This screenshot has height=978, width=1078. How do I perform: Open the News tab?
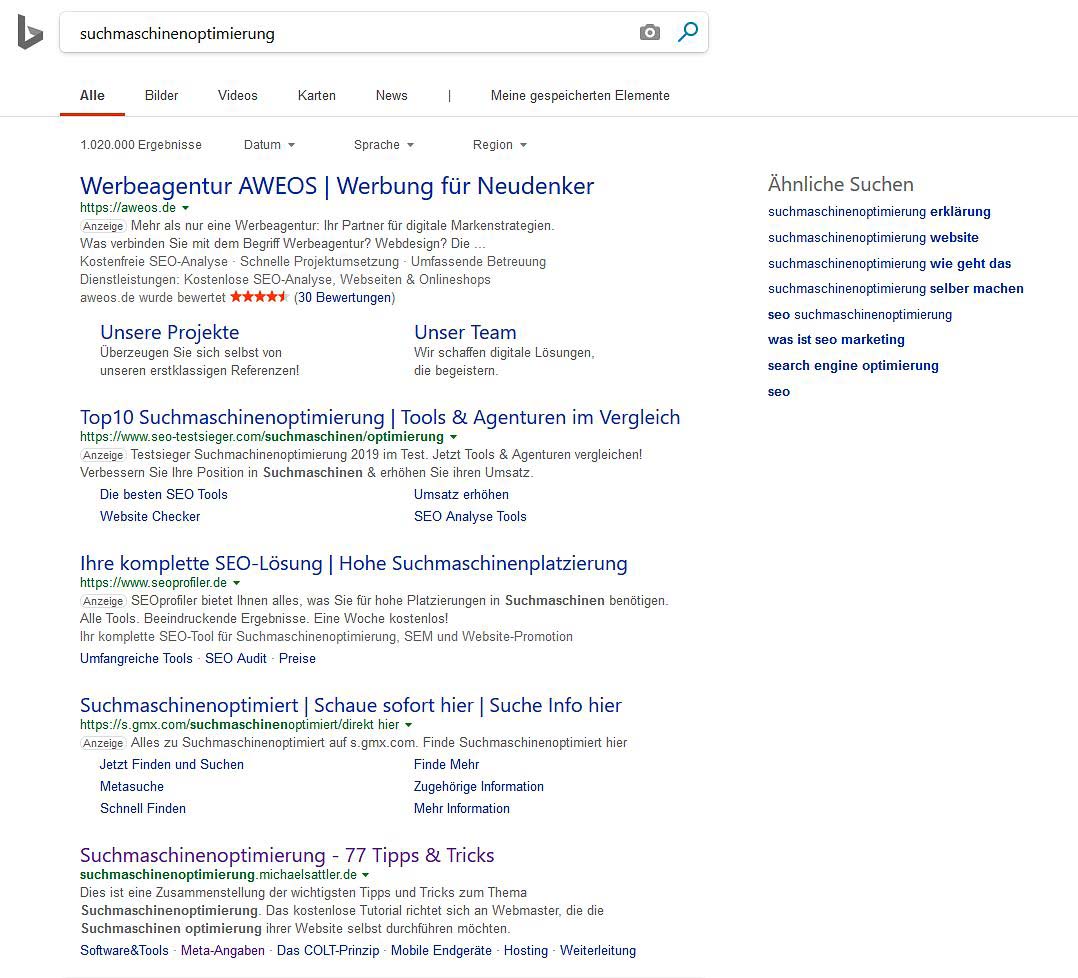pyautogui.click(x=392, y=96)
